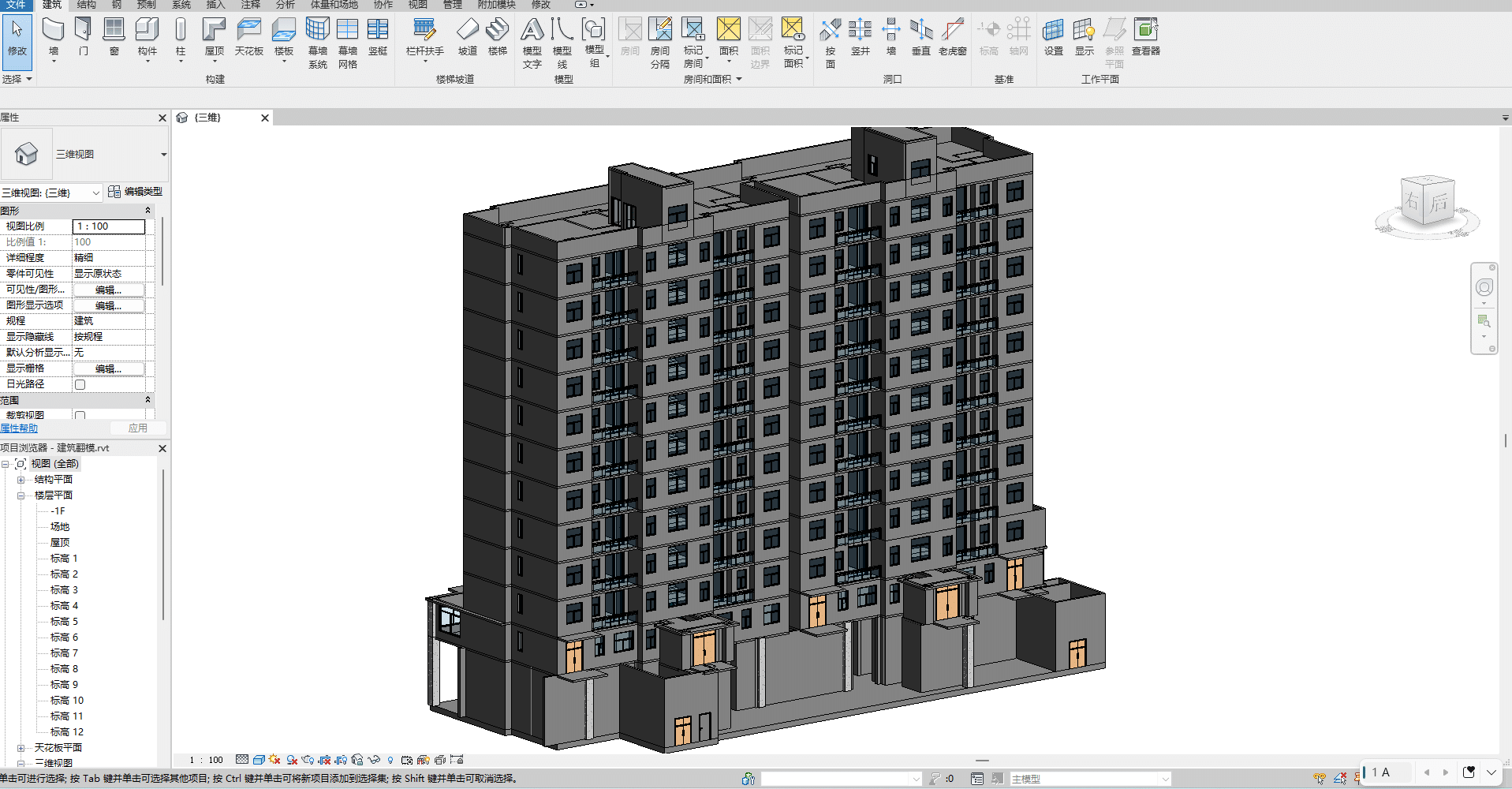Open the Insert (插入) ribbon tab
Image resolution: width=1512 pixels, height=789 pixels.
tap(215, 5)
